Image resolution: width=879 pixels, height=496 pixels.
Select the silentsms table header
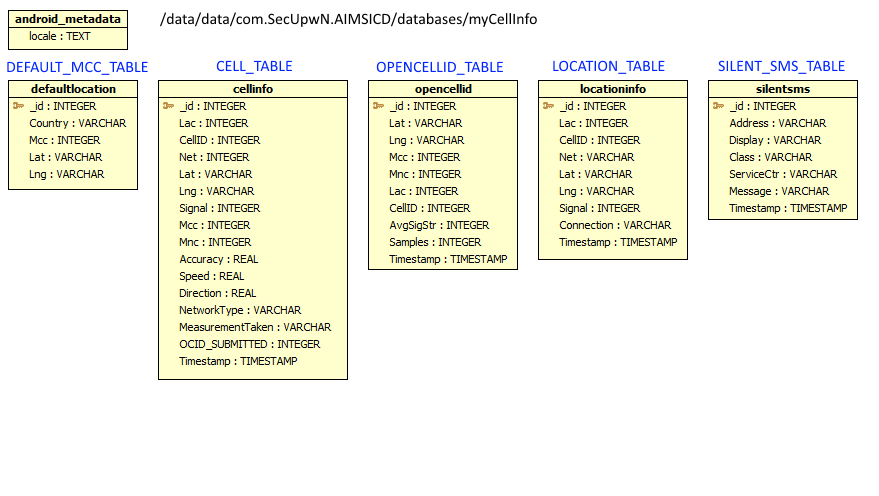(783, 89)
